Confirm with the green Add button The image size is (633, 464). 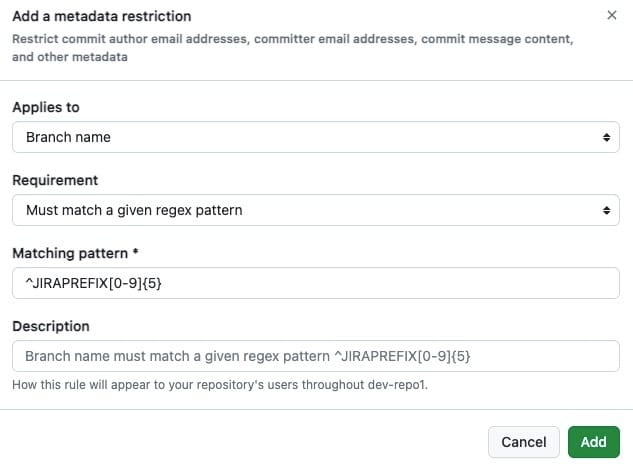coord(593,442)
